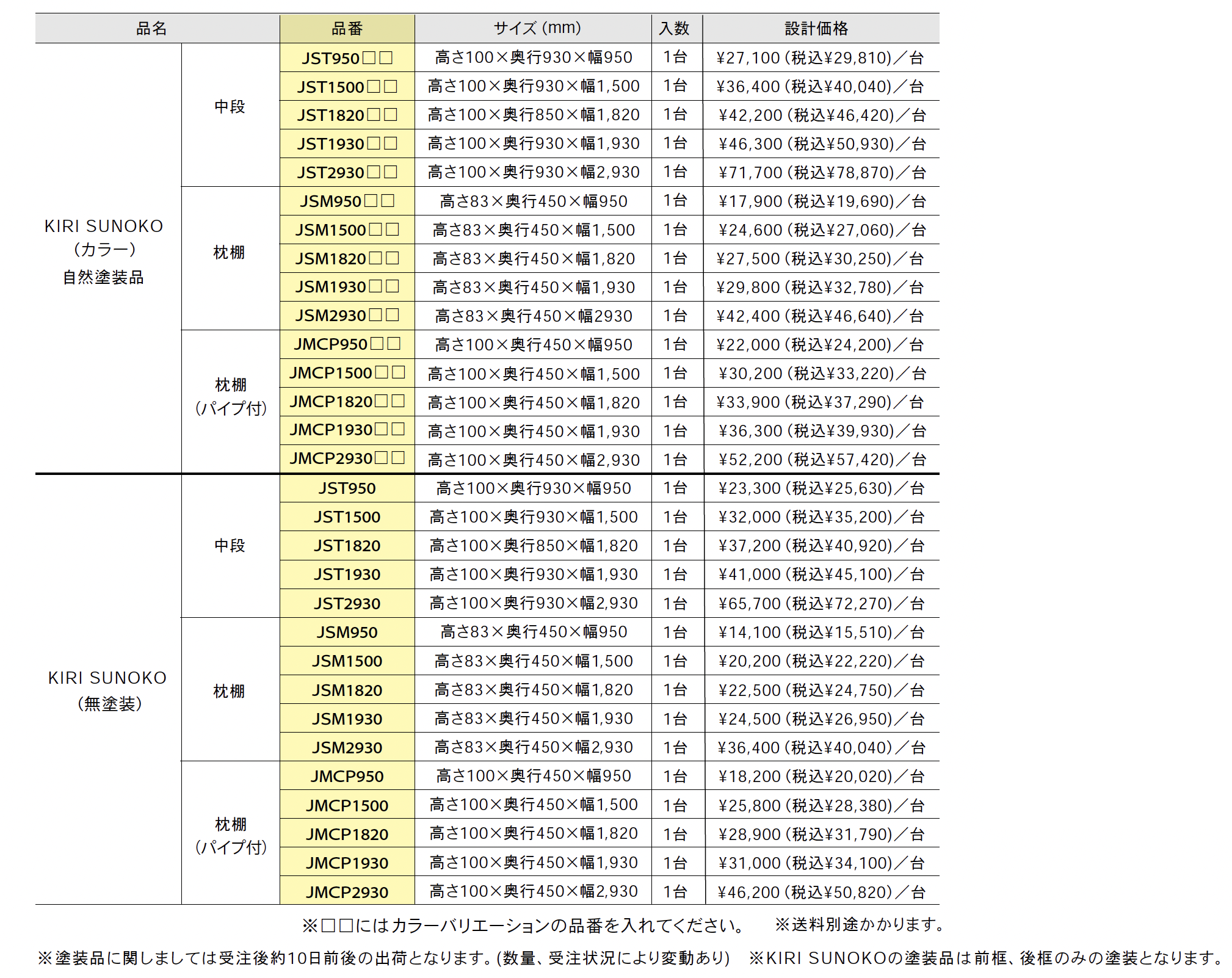
Task: Click unpainted JST1820 product code
Action: coord(347,546)
